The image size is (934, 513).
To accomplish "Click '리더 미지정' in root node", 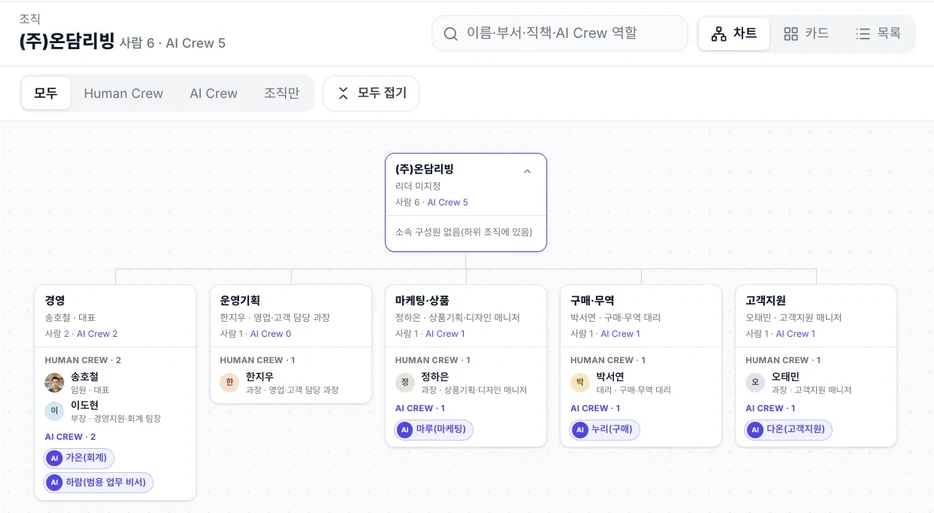I will coord(418,186).
